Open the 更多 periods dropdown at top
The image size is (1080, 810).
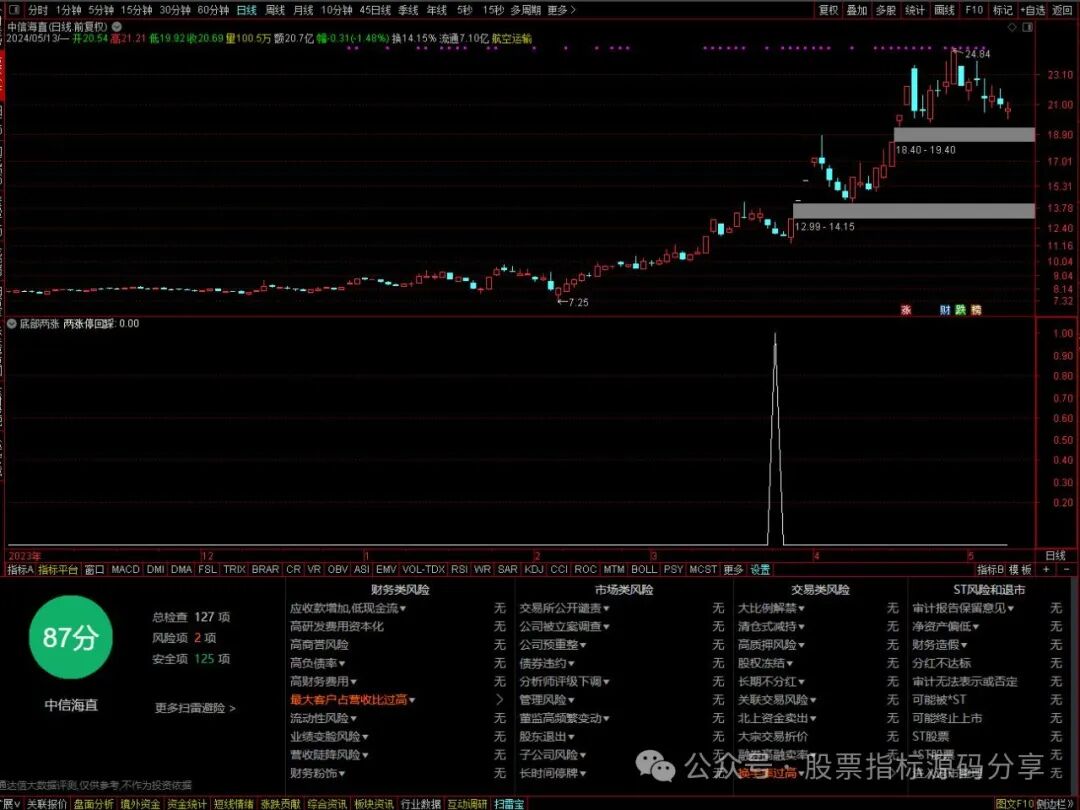(561, 10)
